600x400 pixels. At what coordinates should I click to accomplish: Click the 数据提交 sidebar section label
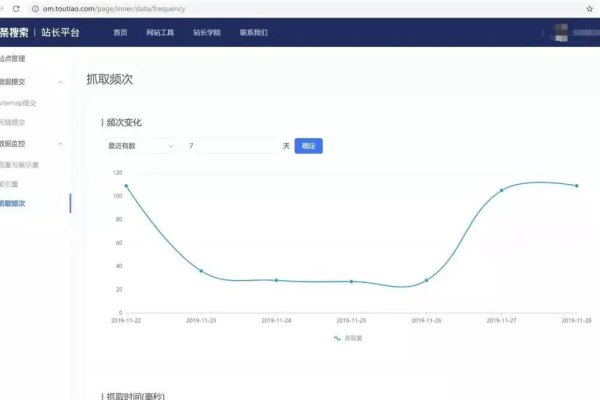(12, 82)
